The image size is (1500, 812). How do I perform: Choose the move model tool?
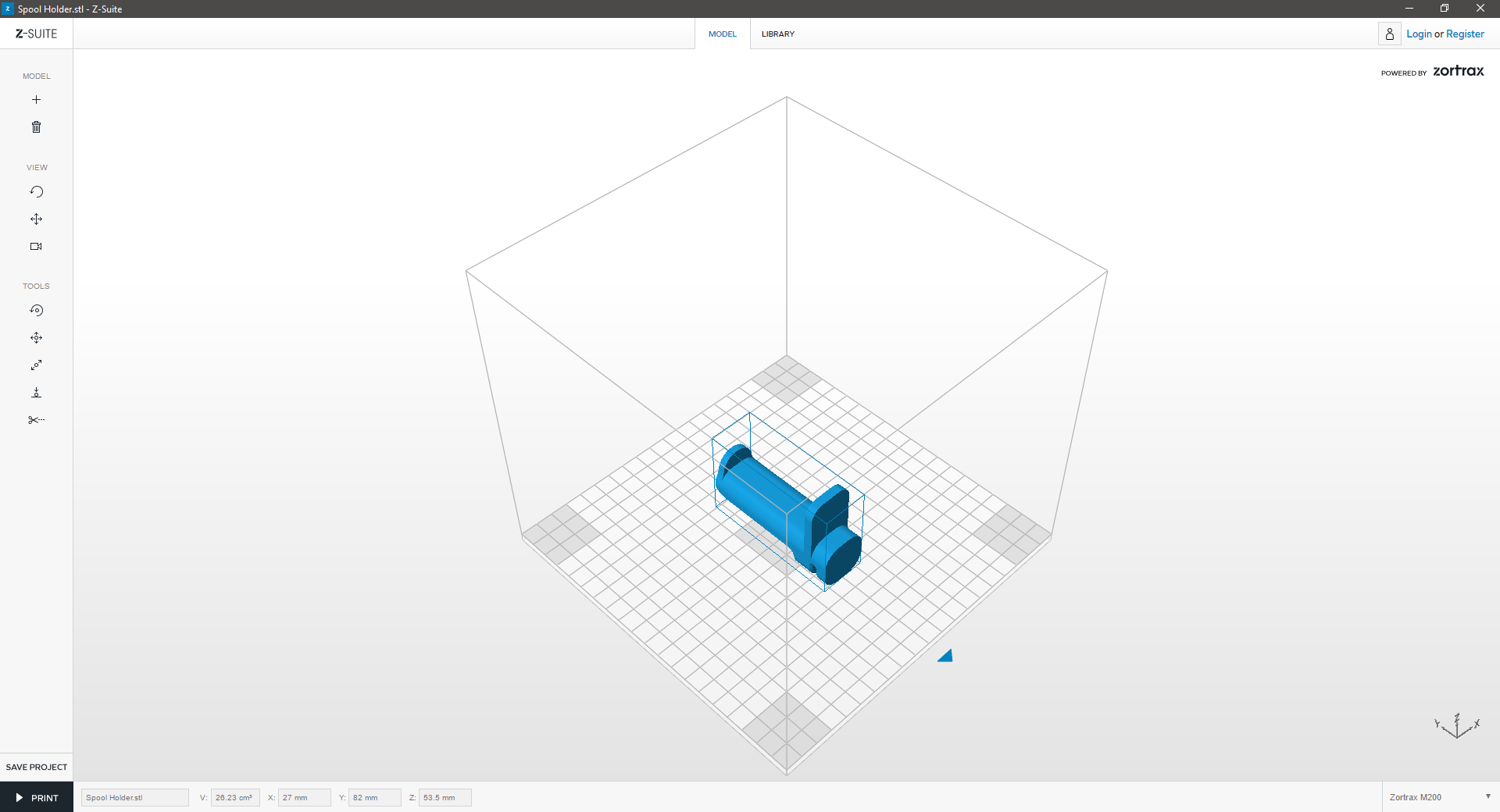pyautogui.click(x=36, y=338)
